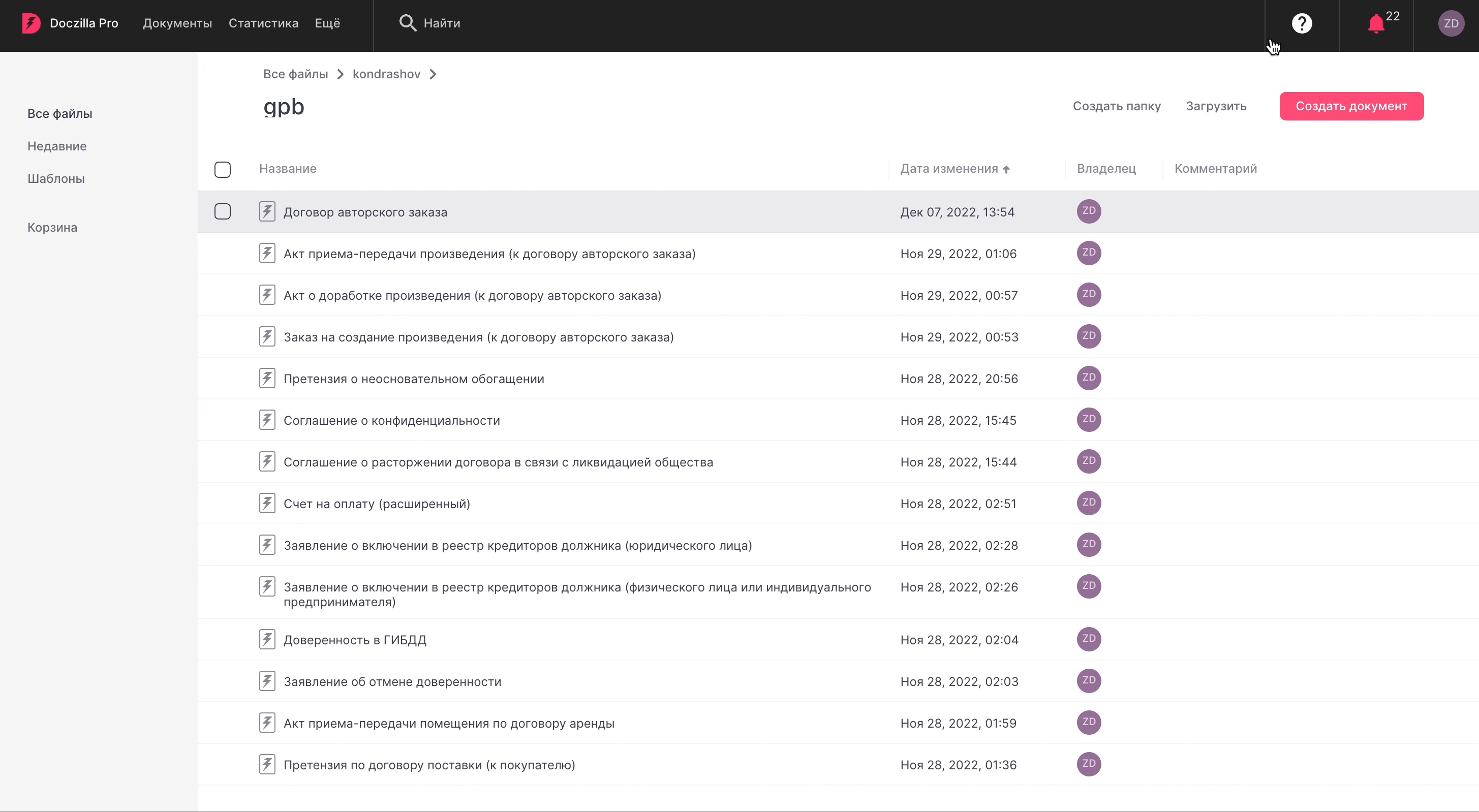The image size is (1479, 812).
Task: Sort by Дата изменения column arrow
Action: tap(1006, 169)
